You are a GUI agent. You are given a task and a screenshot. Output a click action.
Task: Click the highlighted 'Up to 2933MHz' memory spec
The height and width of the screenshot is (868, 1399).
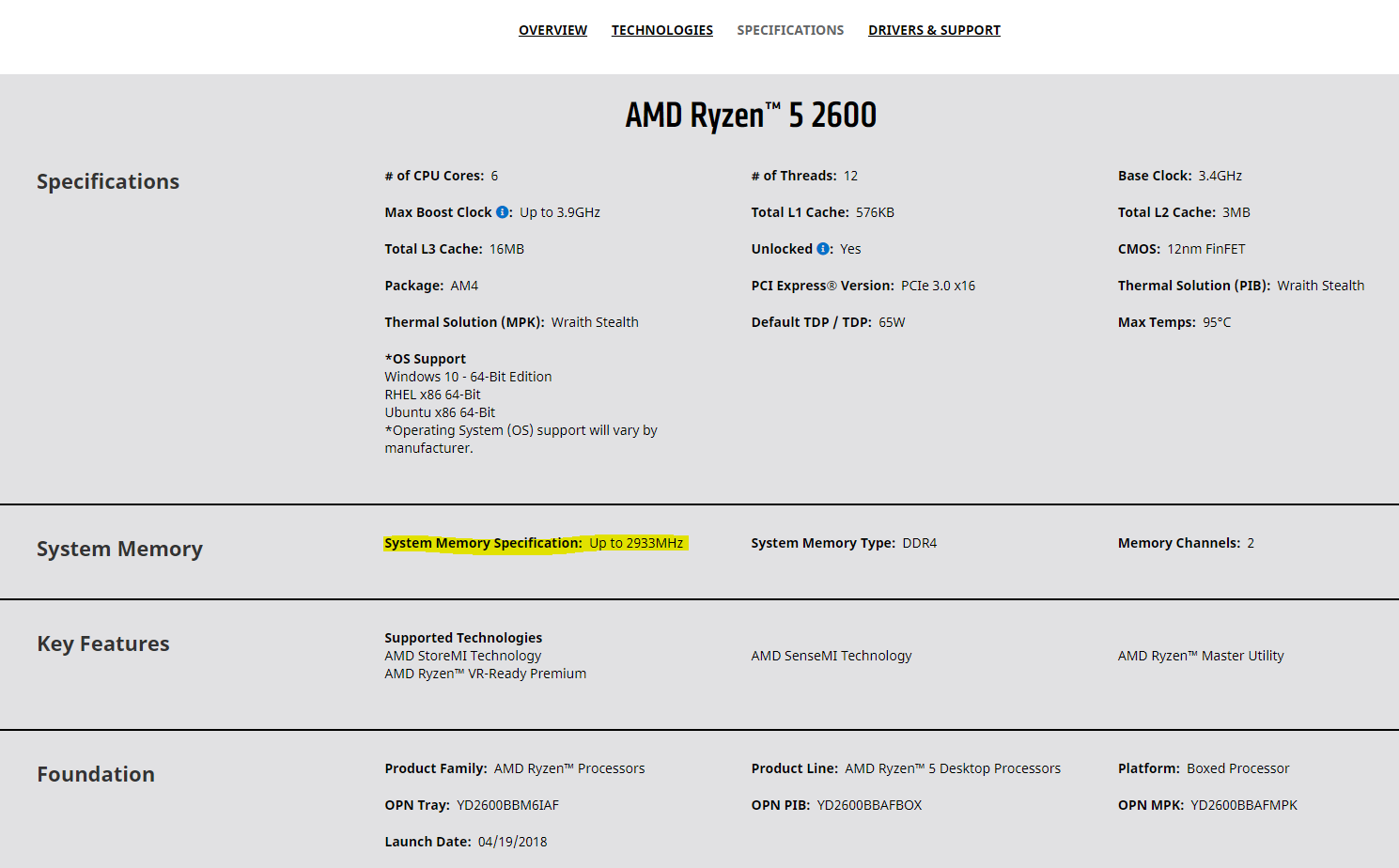[x=636, y=543]
